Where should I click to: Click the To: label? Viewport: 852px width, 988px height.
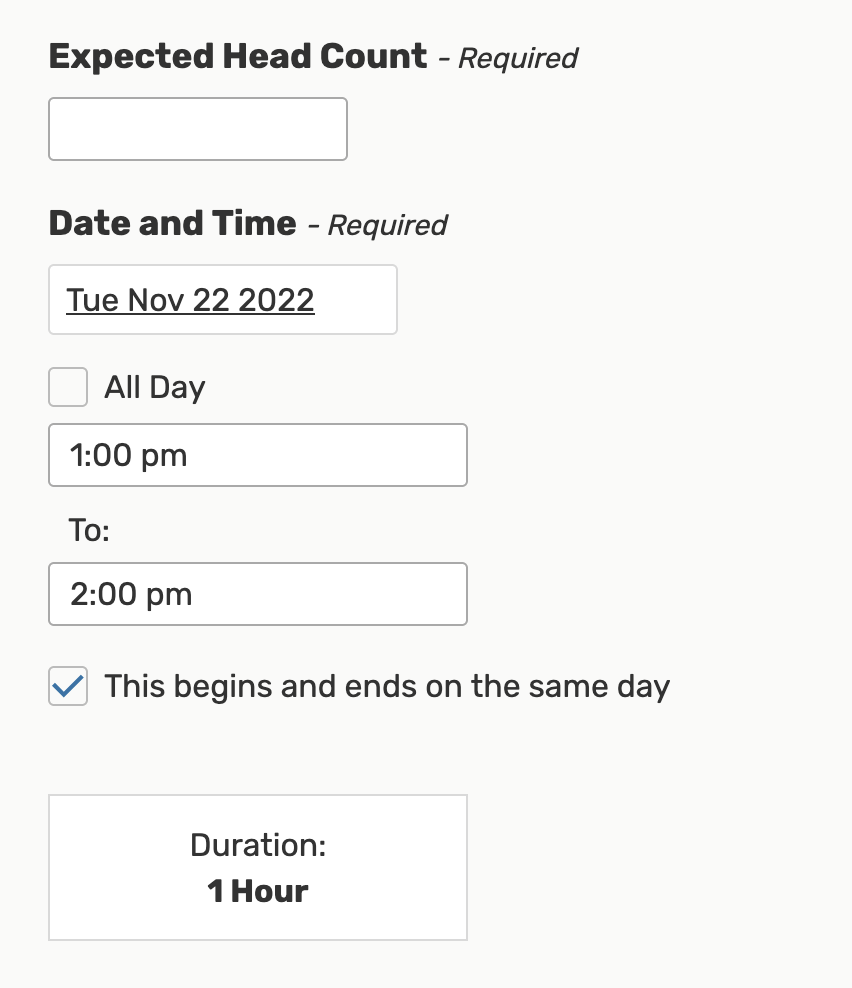click(89, 530)
